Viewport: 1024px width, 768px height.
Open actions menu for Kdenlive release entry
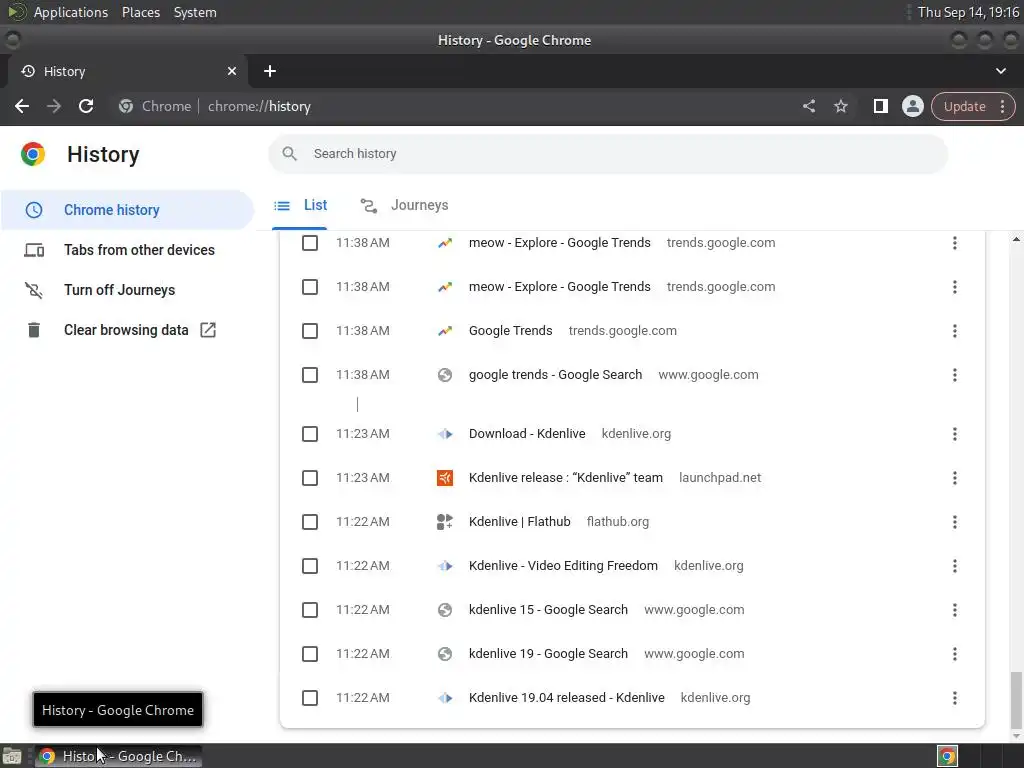tap(954, 478)
